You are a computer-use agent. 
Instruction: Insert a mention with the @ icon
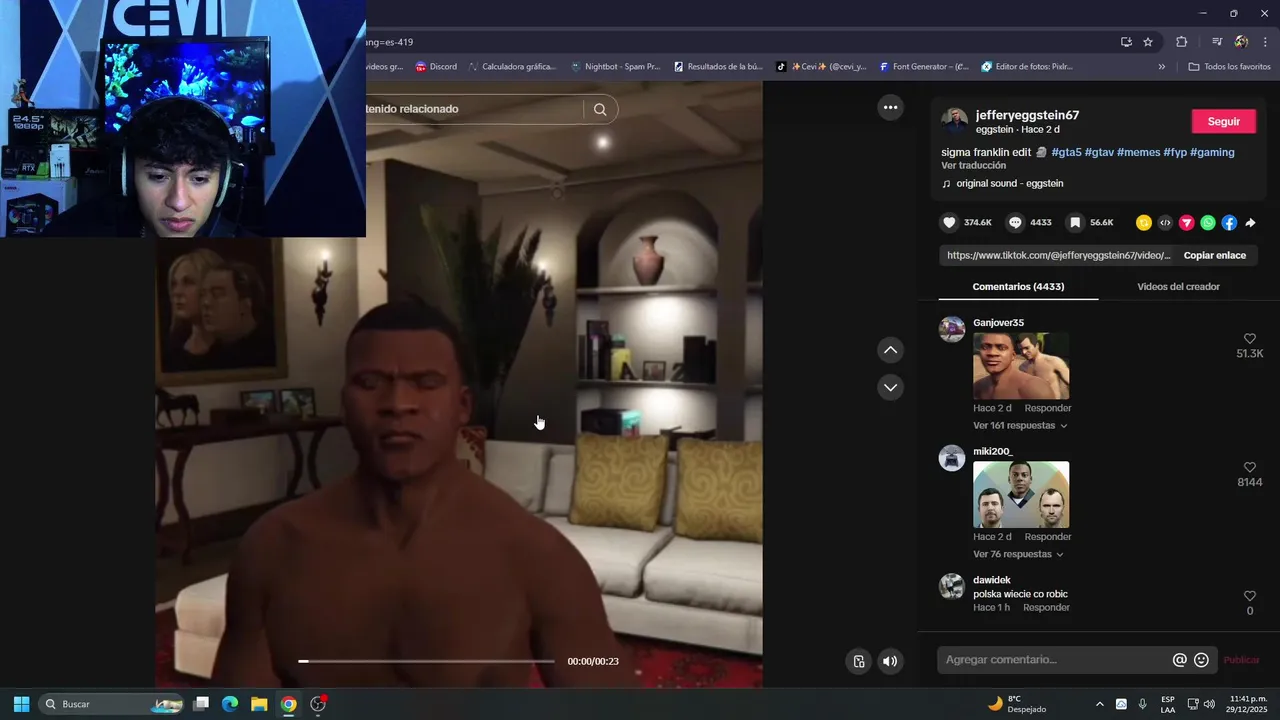tap(1180, 660)
